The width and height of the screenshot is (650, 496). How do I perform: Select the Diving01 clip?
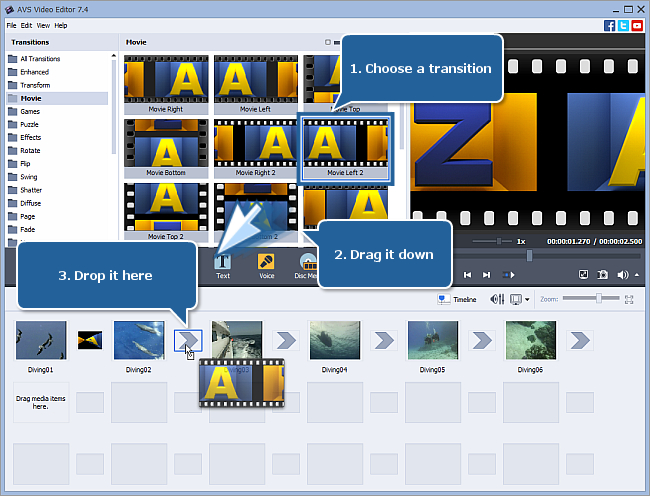point(41,340)
